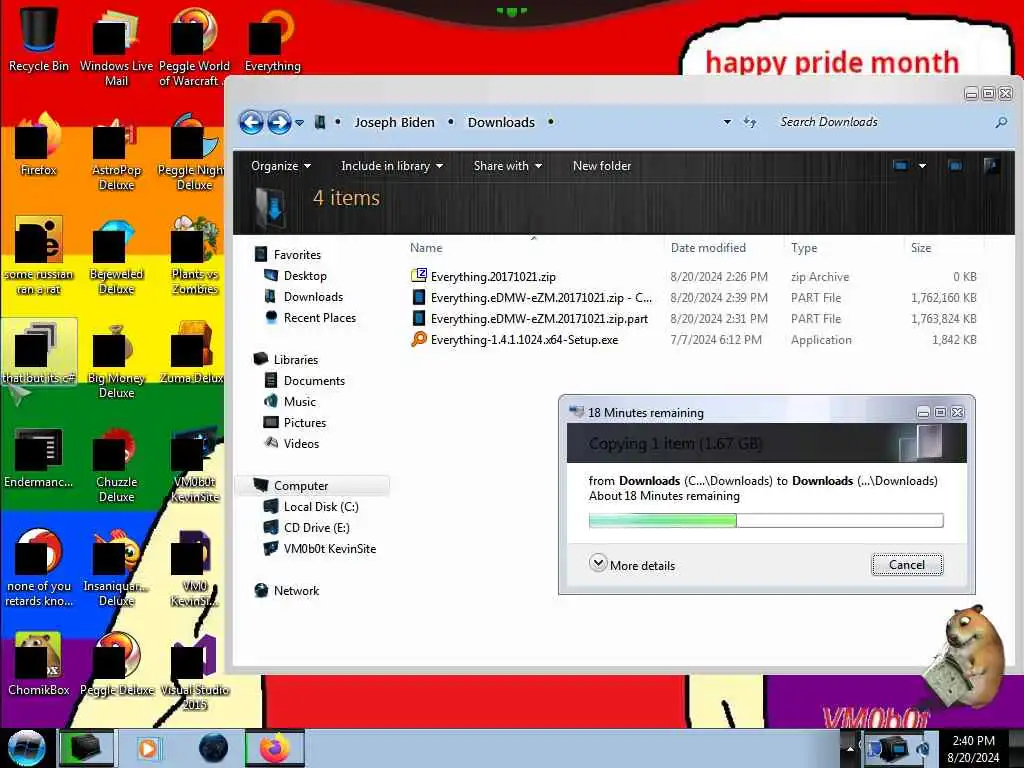The height and width of the screenshot is (768, 1024).
Task: Select ChomikBox desktop icon
Action: coord(39,664)
